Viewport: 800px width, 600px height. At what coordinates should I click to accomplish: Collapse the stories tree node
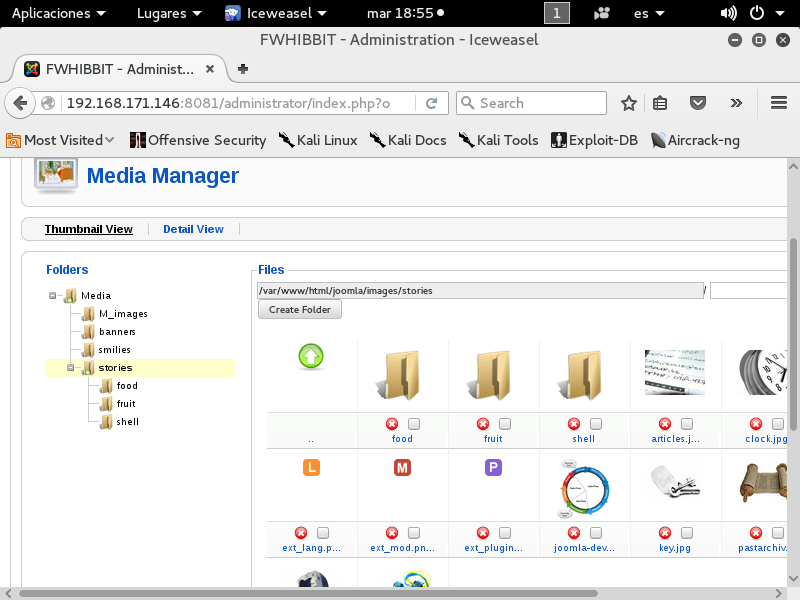(70, 367)
